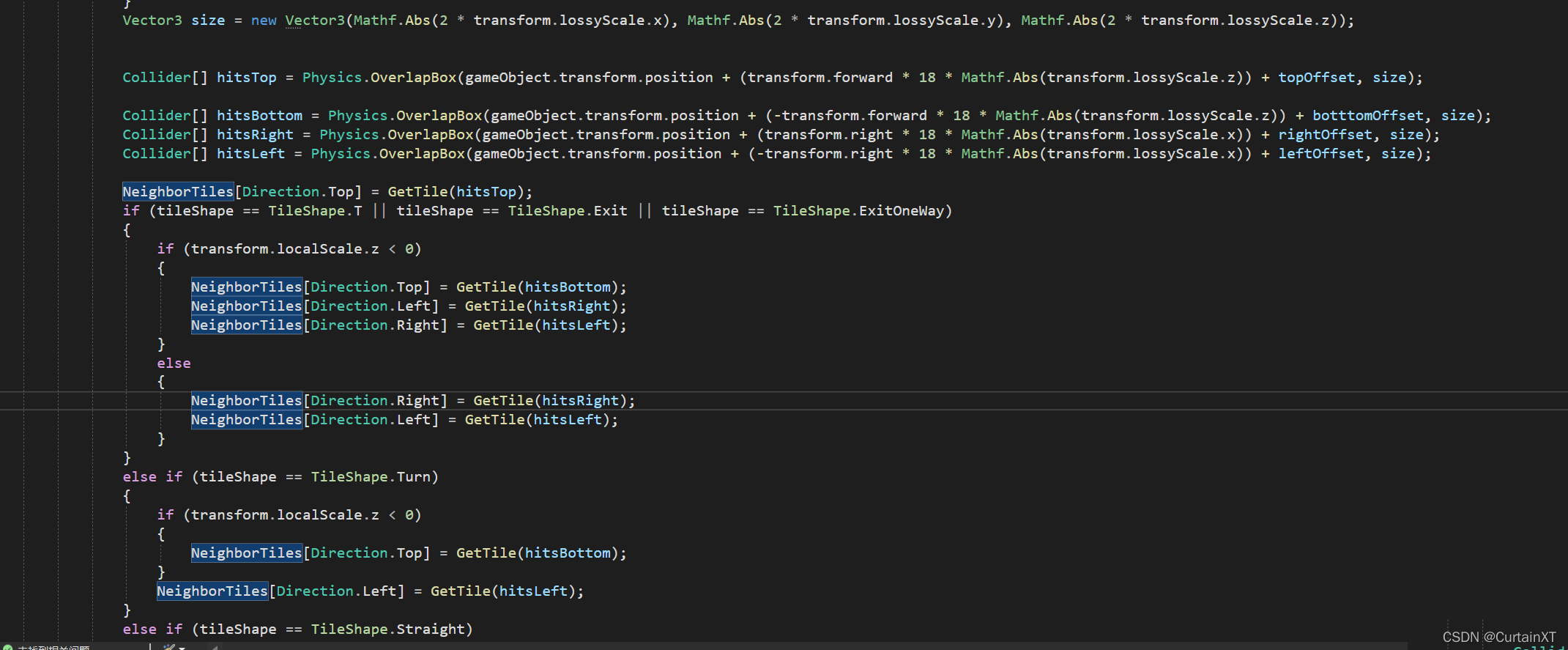The height and width of the screenshot is (650, 1568).
Task: Click 'GetTile(hitsRight)' on the Direction.Left line
Action: (541, 306)
